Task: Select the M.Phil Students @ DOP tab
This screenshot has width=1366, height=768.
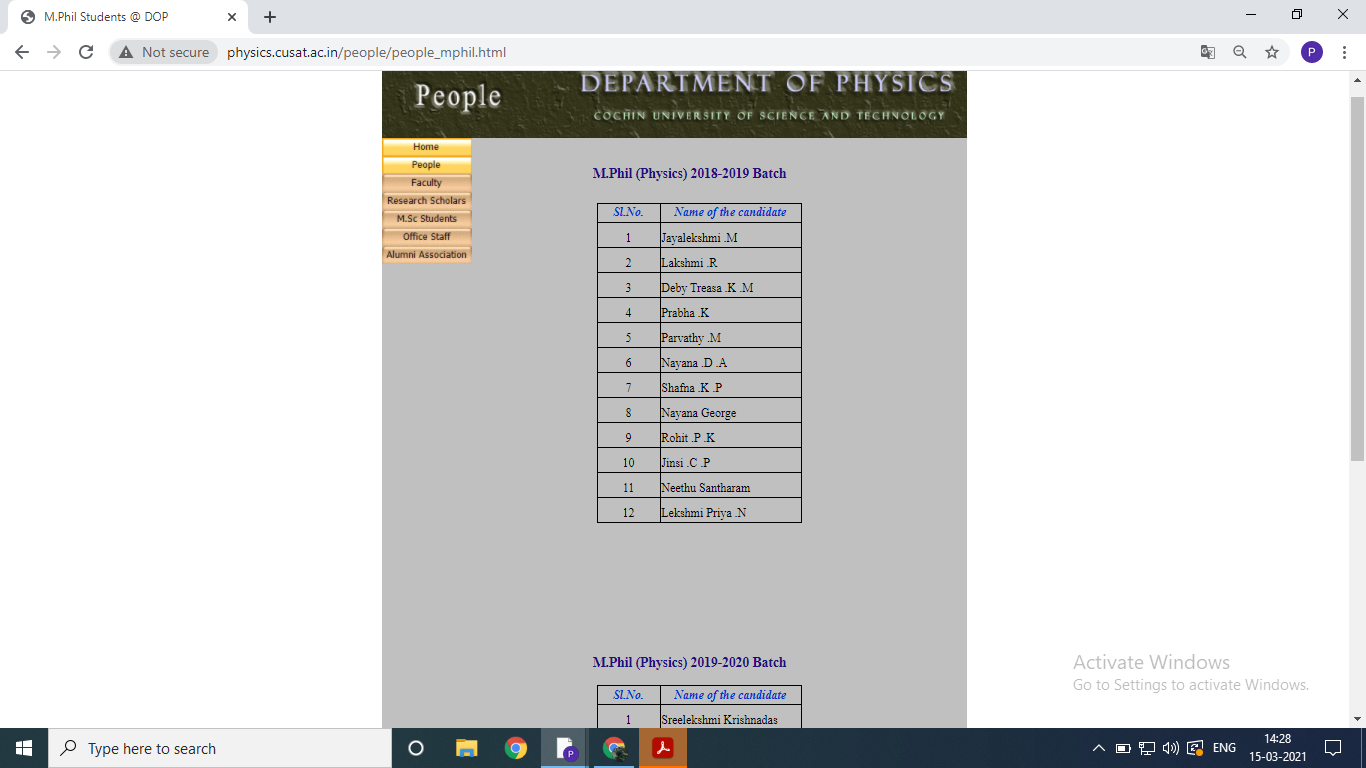Action: pyautogui.click(x=127, y=17)
